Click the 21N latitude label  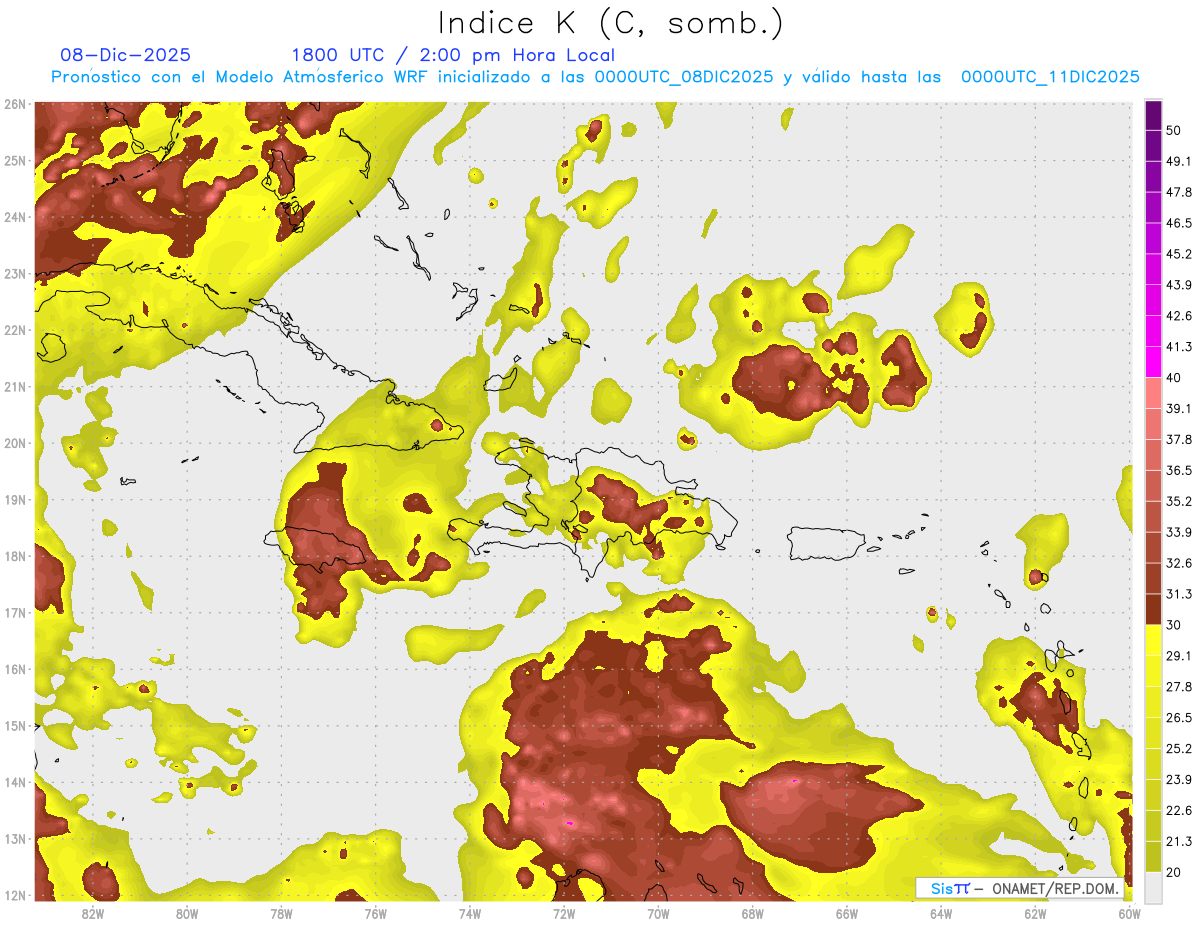pyautogui.click(x=14, y=387)
